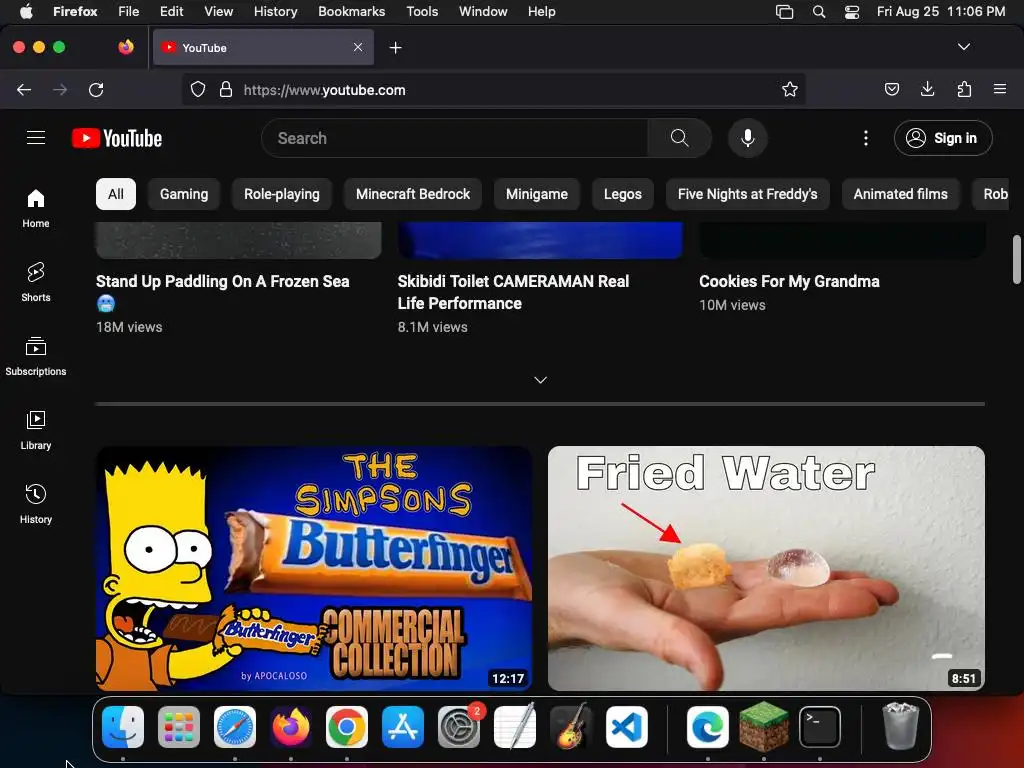This screenshot has height=768, width=1024.
Task: Open Terminal from the dock
Action: pyautogui.click(x=820, y=726)
